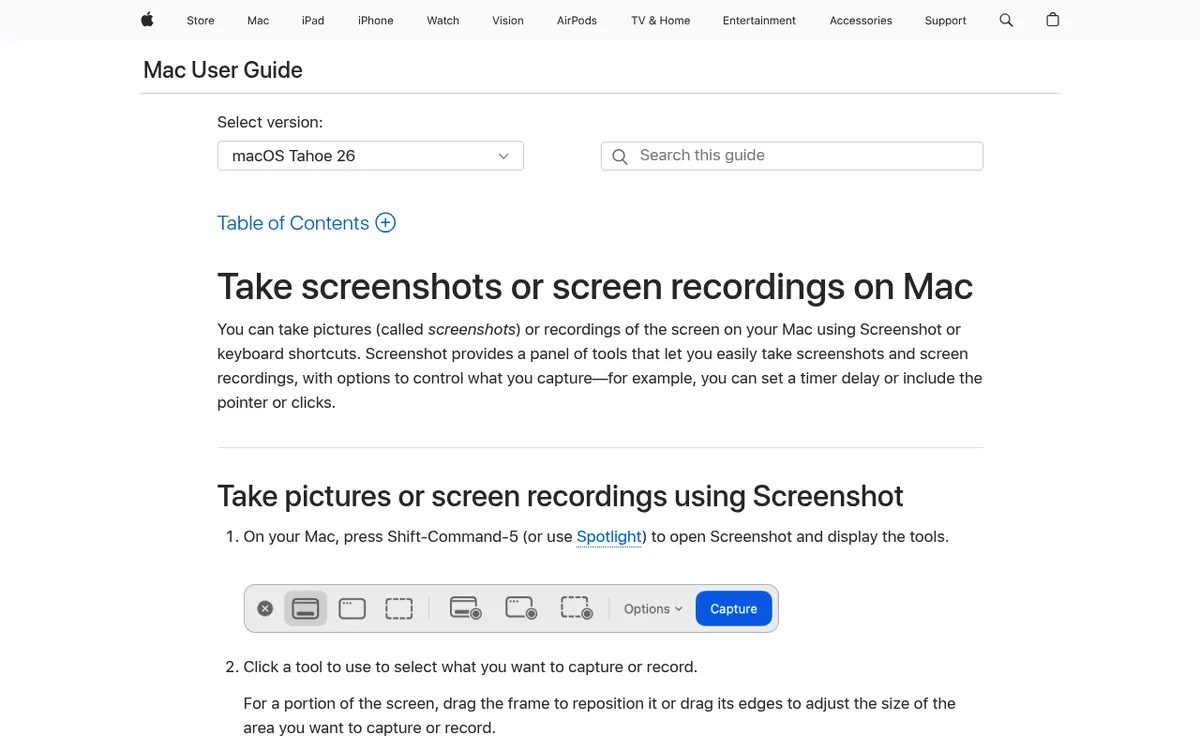1200x750 pixels.
Task: Follow the Spotlight link in step 1
Action: point(609,537)
